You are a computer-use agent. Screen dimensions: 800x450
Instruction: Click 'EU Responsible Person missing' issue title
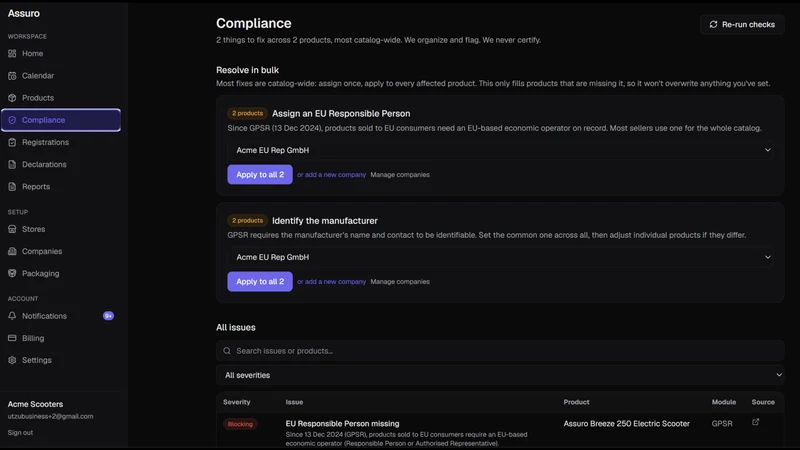[x=342, y=423]
